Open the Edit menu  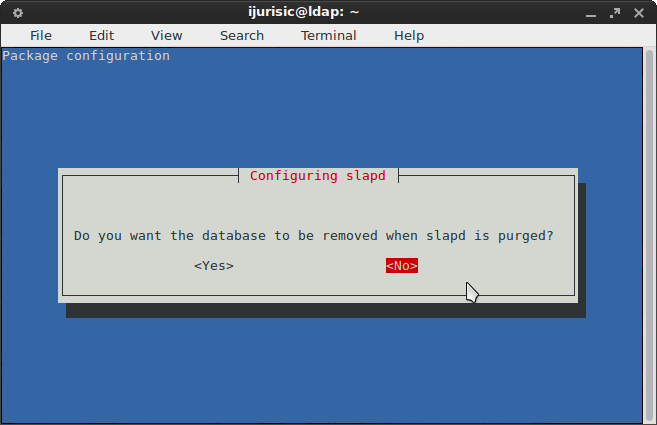tap(101, 36)
